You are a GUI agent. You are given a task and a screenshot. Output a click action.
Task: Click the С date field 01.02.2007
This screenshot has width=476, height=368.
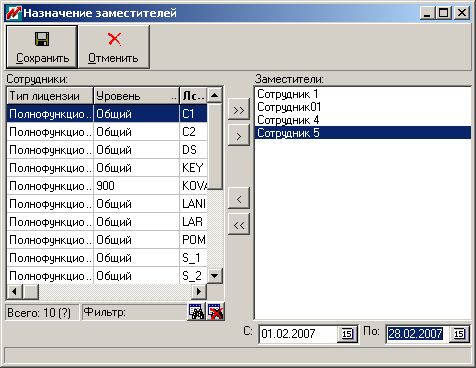pyautogui.click(x=298, y=334)
